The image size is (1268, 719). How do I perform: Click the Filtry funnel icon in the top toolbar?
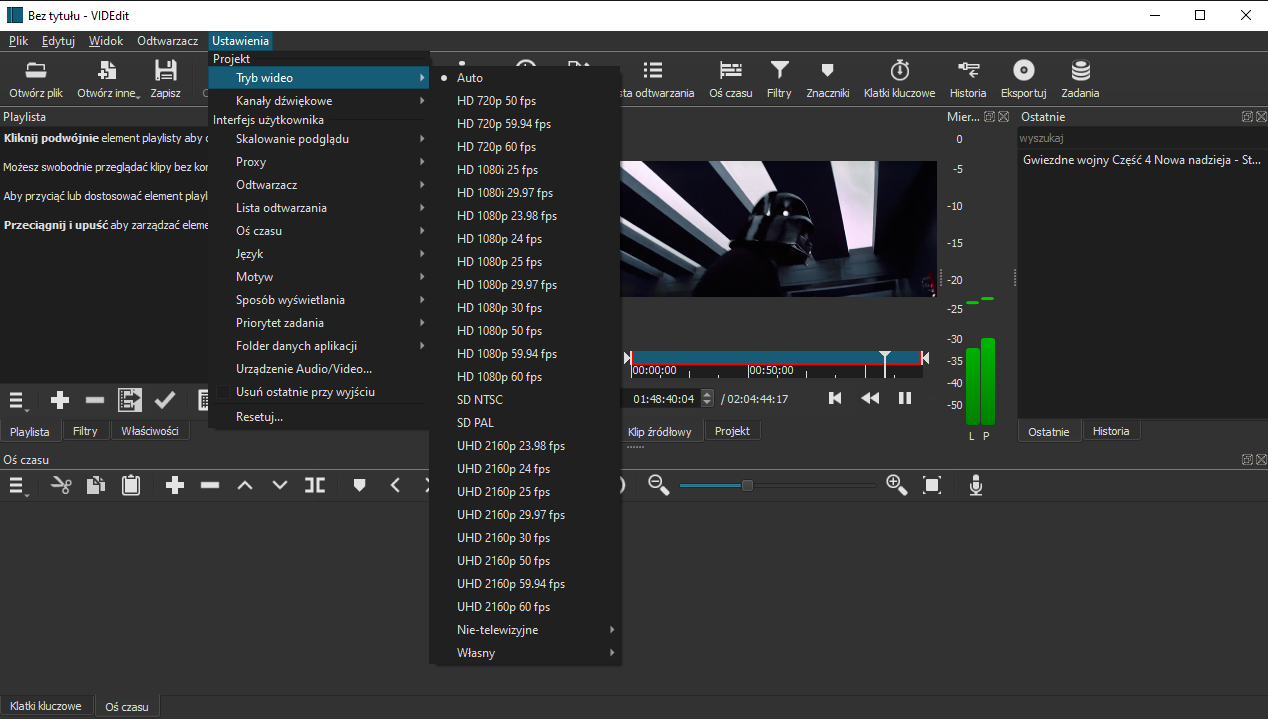click(x=779, y=78)
